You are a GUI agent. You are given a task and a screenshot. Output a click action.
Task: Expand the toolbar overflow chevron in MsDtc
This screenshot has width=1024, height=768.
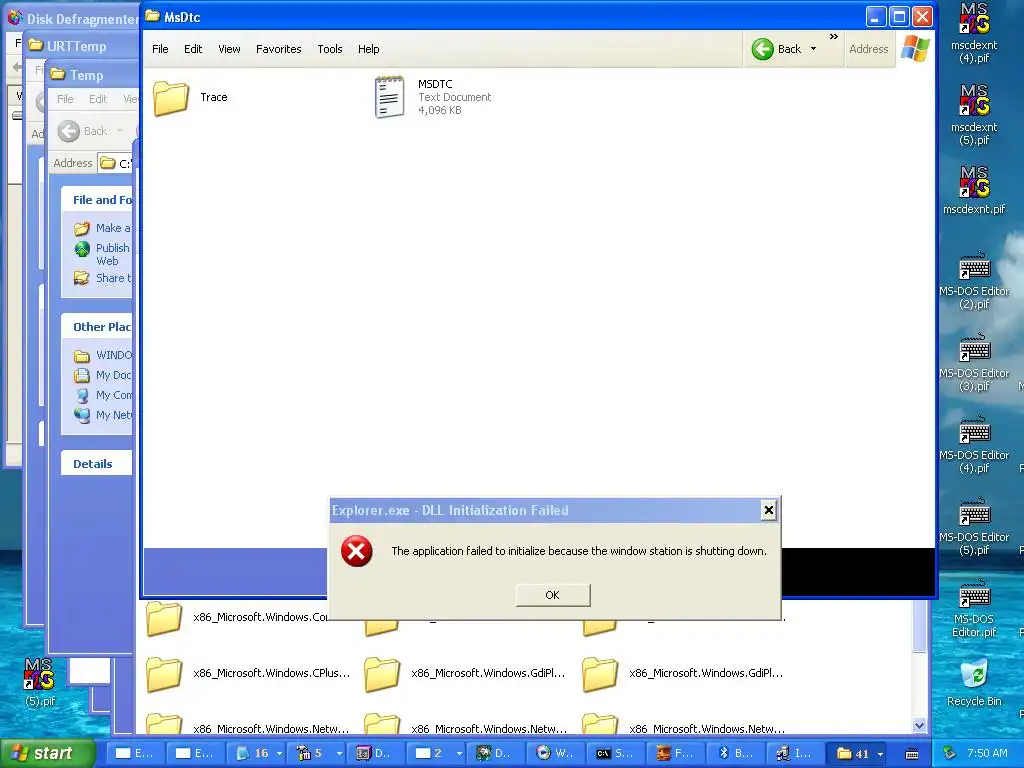[833, 37]
